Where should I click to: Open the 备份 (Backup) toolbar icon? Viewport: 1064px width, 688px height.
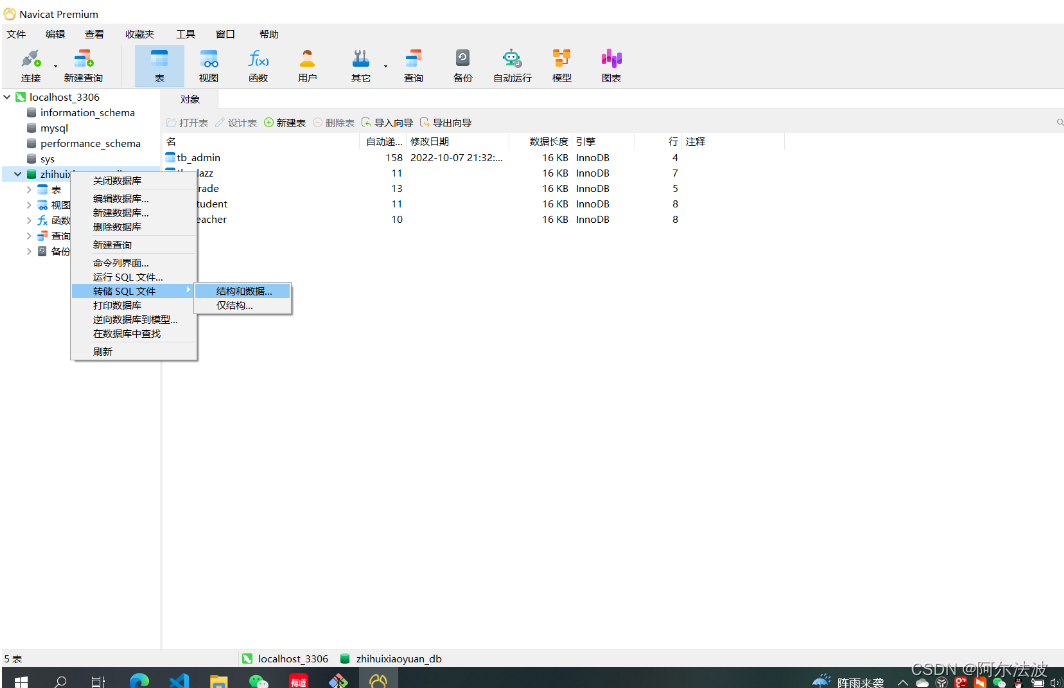pos(463,66)
